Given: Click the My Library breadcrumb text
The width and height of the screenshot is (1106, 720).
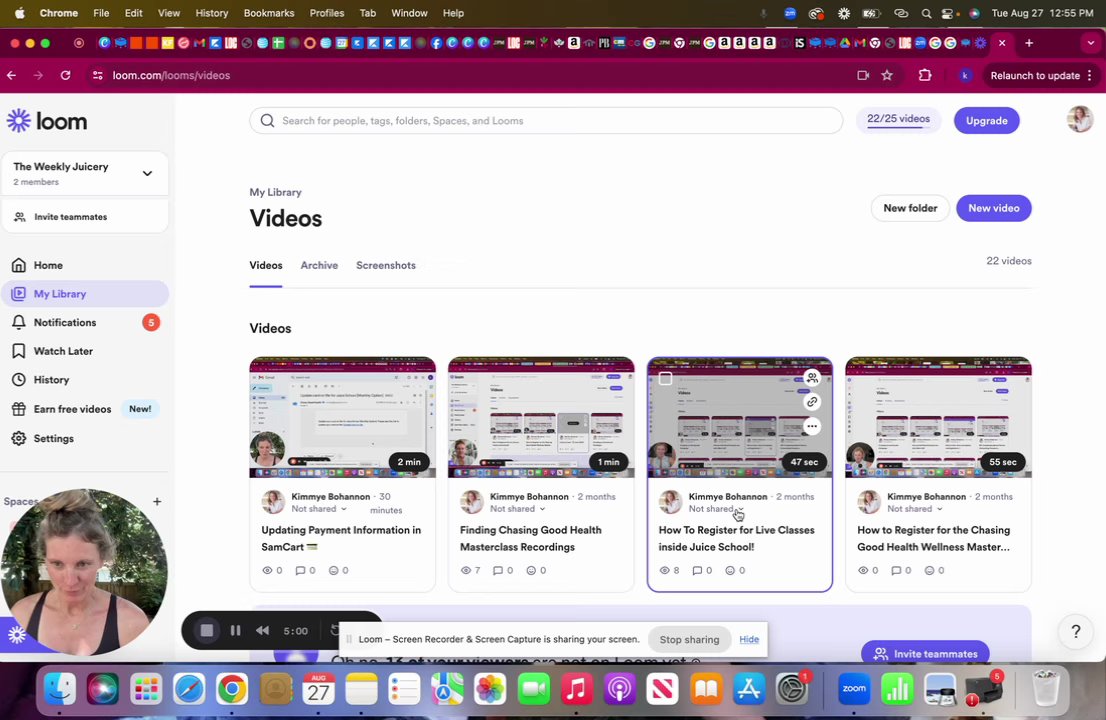Looking at the screenshot, I should tap(275, 192).
